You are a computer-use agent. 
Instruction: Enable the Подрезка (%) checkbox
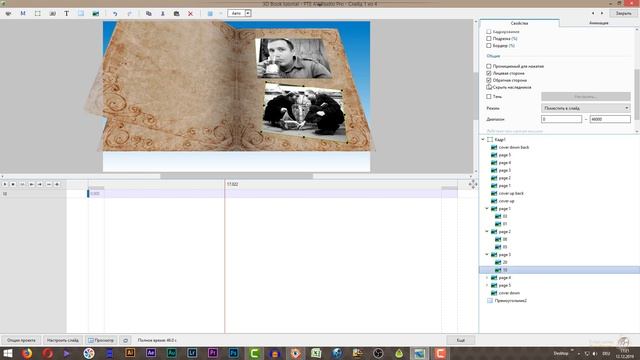coord(489,38)
